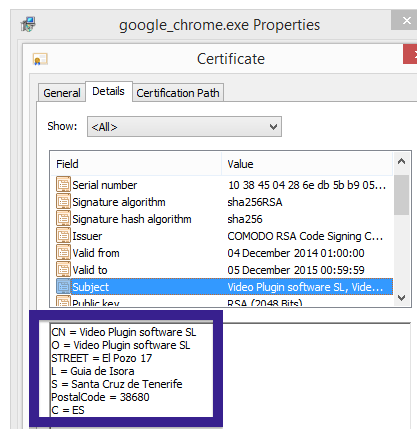Screen dimensions: 417x429
Task: Select the Issuer COMODO RSA value row
Action: click(x=222, y=236)
